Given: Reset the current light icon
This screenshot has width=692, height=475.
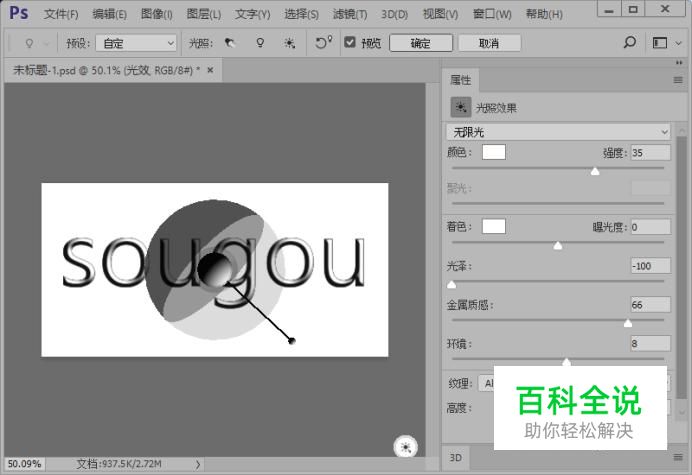Looking at the screenshot, I should click(323, 42).
